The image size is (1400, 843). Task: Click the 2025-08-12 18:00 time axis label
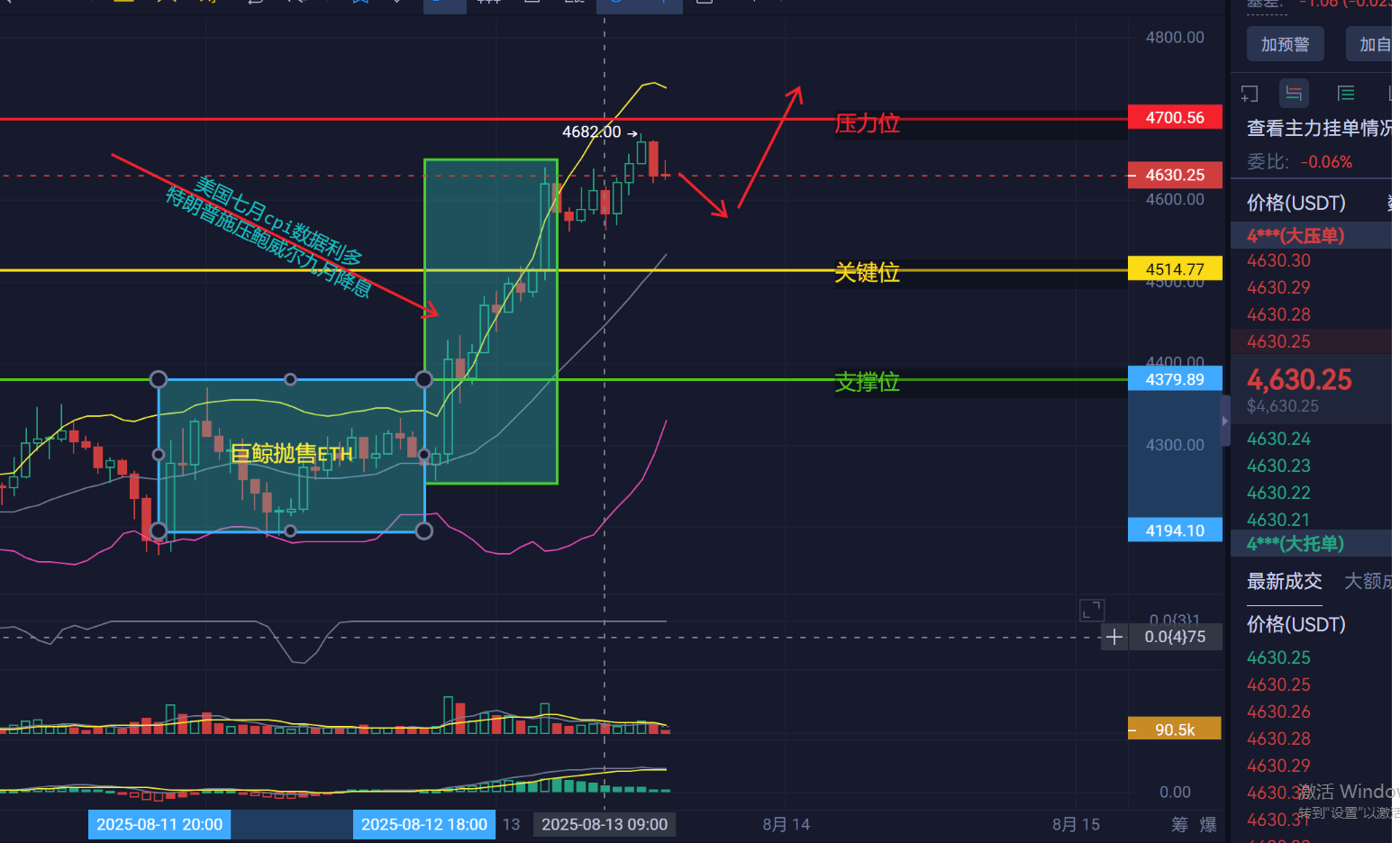click(x=424, y=824)
